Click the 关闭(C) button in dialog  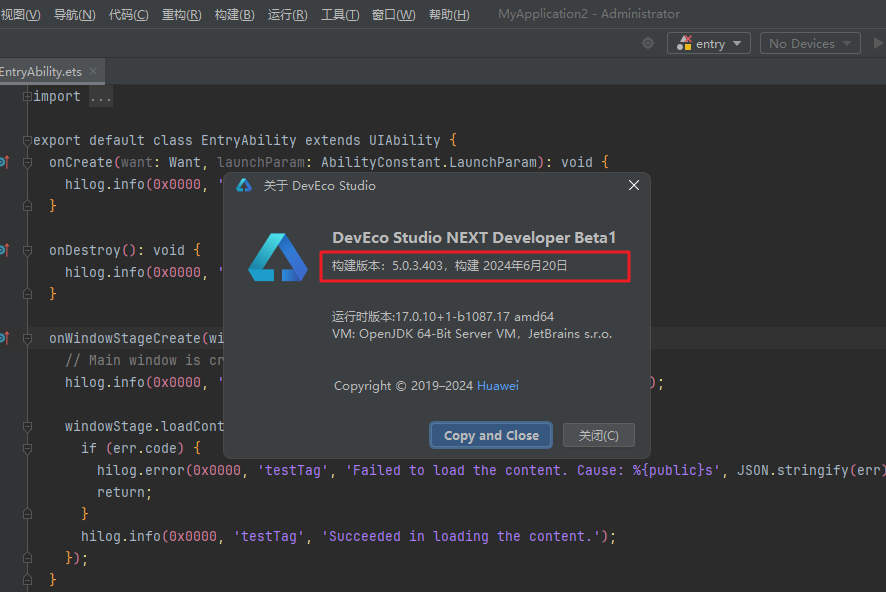[x=598, y=436]
